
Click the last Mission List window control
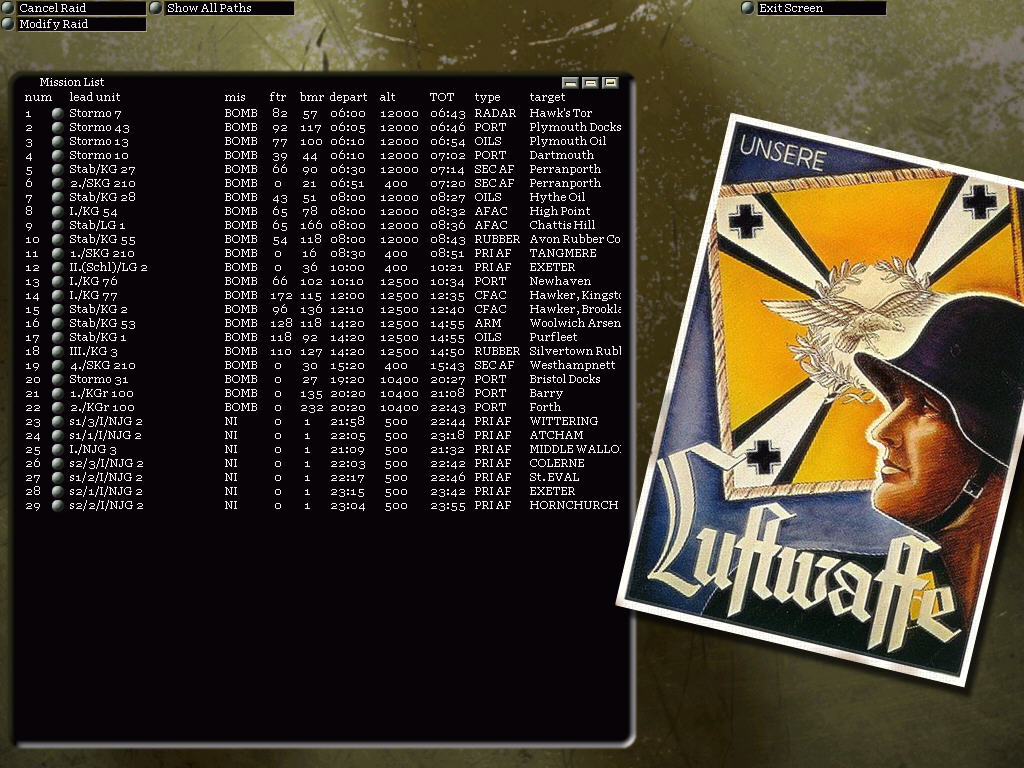[x=611, y=82]
